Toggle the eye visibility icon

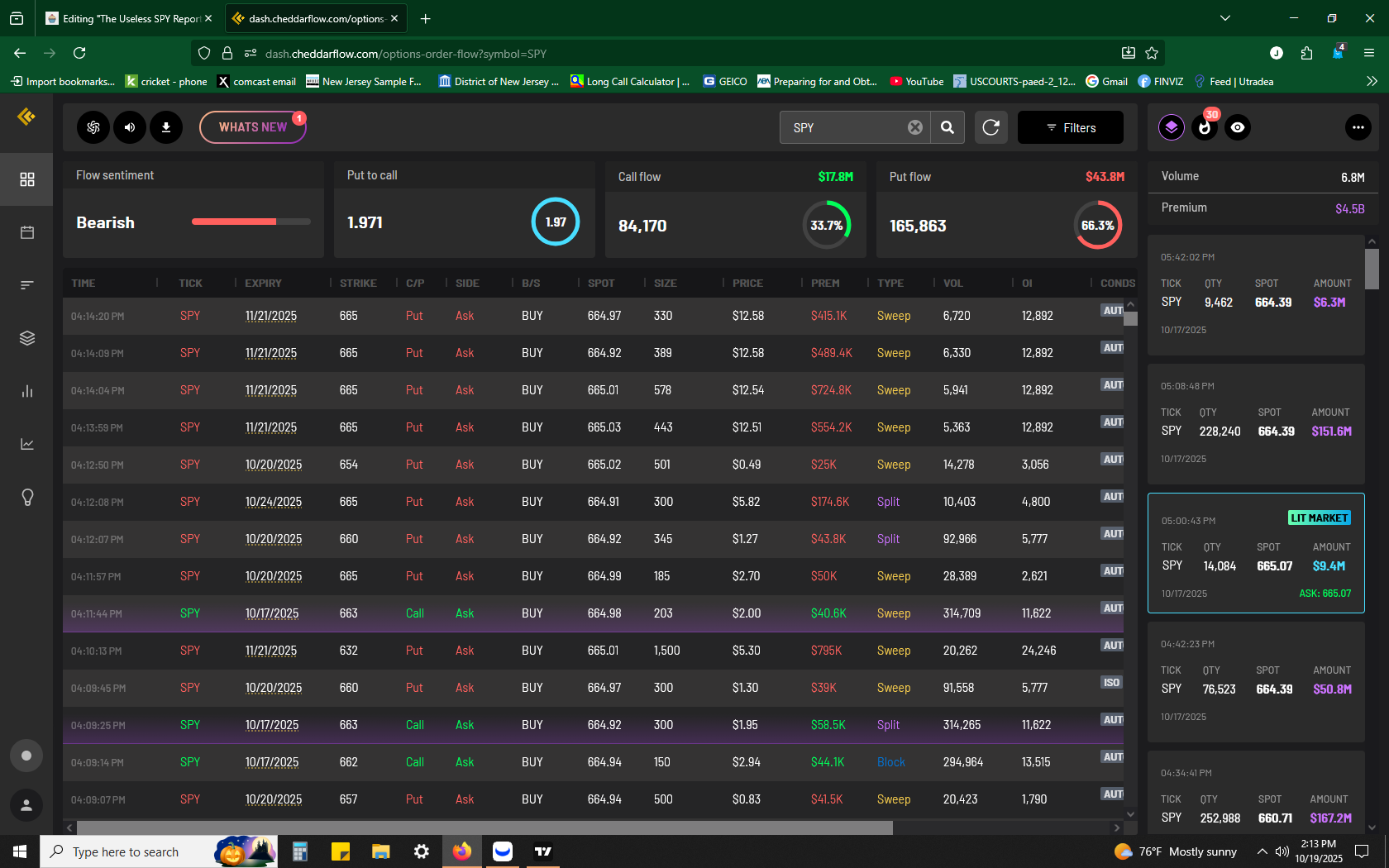pos(1238,127)
